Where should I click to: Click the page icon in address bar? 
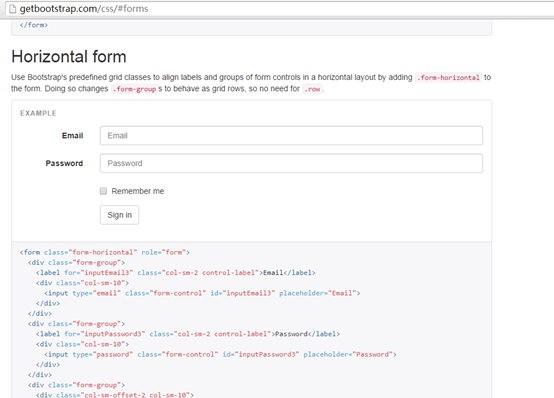point(12,9)
